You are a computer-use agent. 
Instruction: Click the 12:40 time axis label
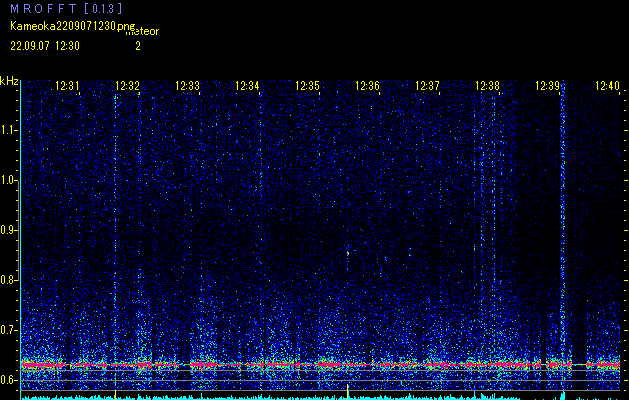click(x=607, y=86)
